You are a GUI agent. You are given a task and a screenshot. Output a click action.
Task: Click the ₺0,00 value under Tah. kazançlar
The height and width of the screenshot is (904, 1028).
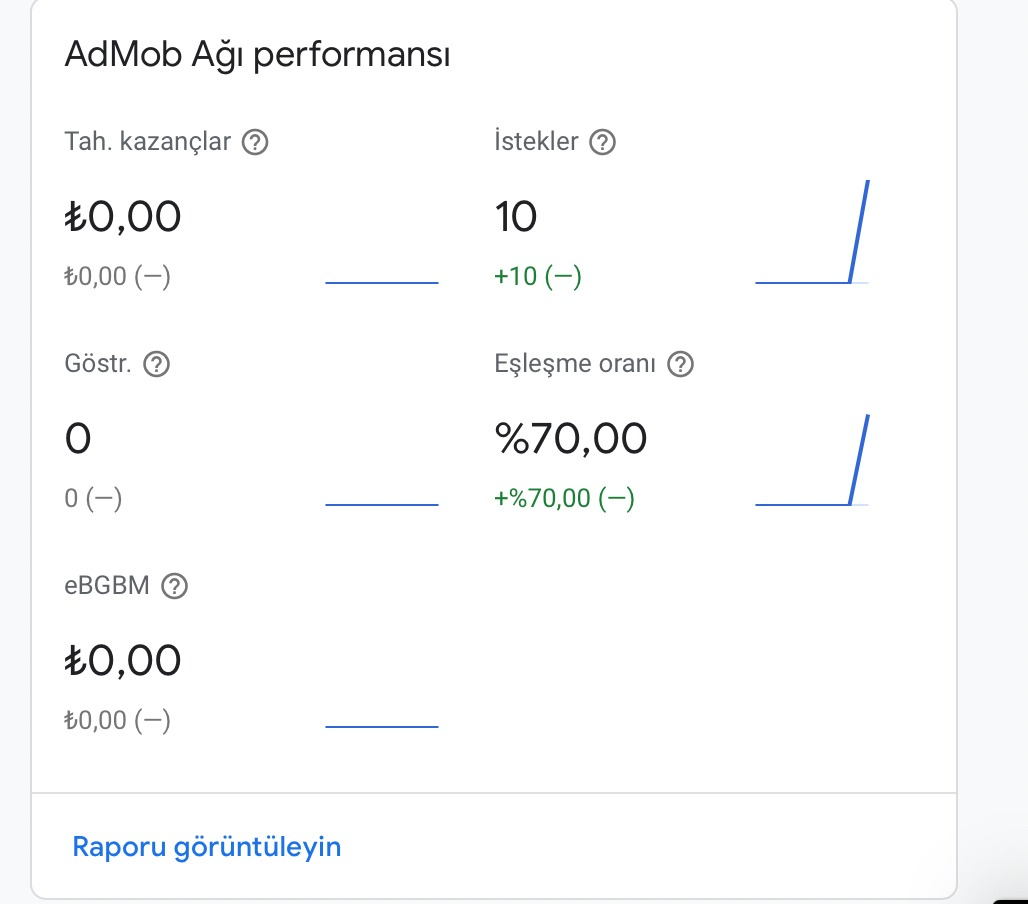(x=123, y=216)
